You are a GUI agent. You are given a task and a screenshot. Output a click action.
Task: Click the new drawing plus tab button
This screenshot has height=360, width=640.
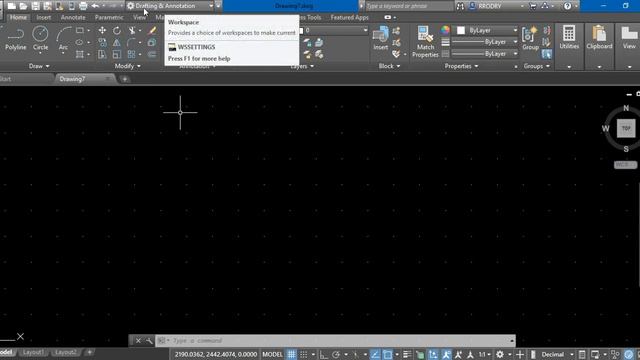124,79
